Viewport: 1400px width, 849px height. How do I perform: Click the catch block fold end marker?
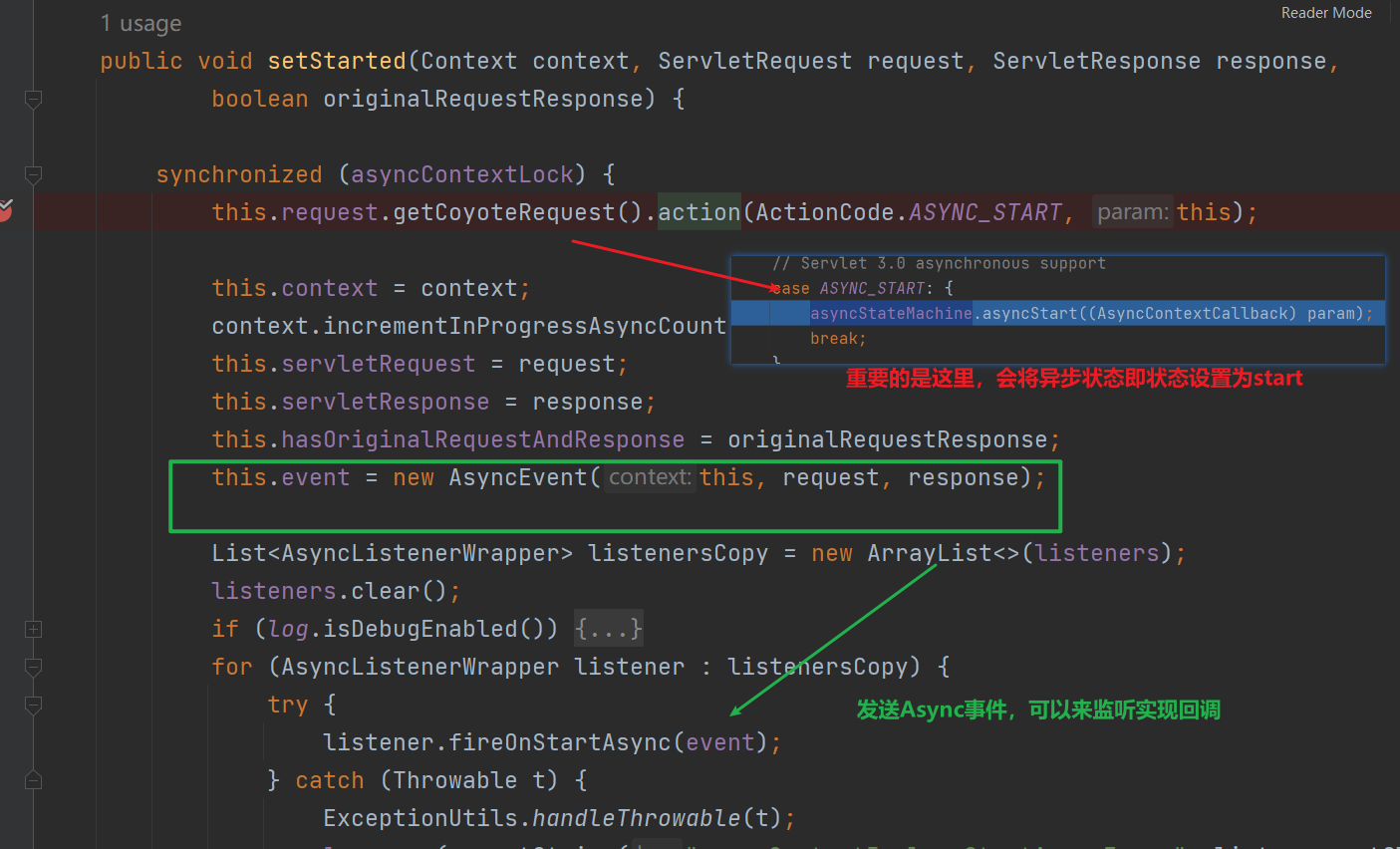33,780
